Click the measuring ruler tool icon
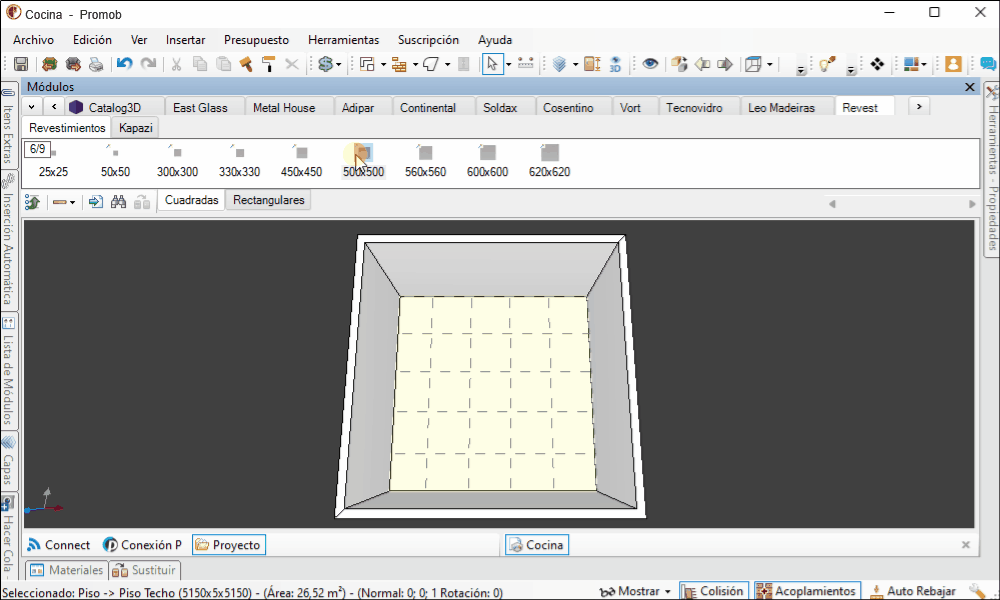This screenshot has width=1000, height=600. (x=526, y=64)
